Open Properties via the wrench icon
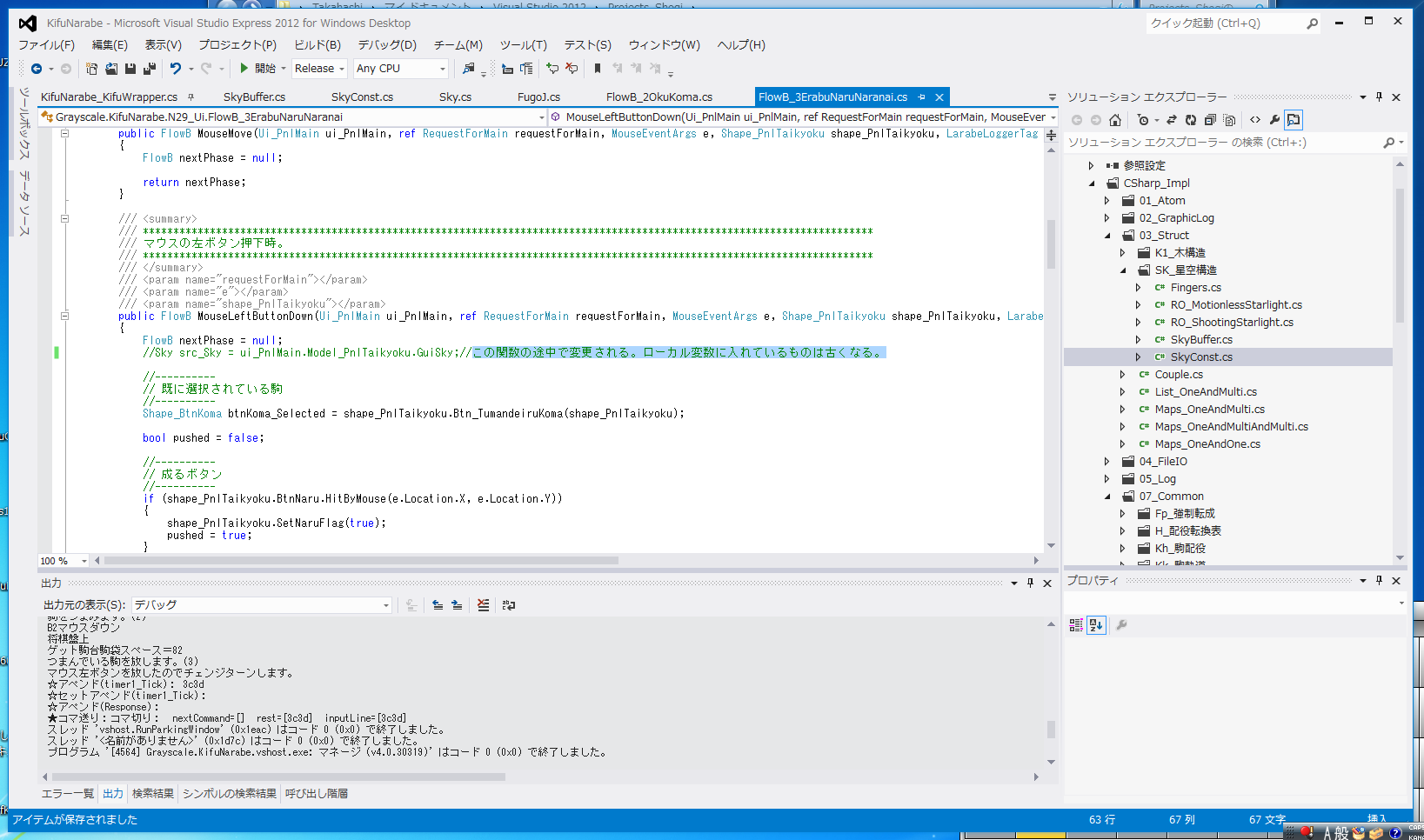 pyautogui.click(x=1274, y=120)
